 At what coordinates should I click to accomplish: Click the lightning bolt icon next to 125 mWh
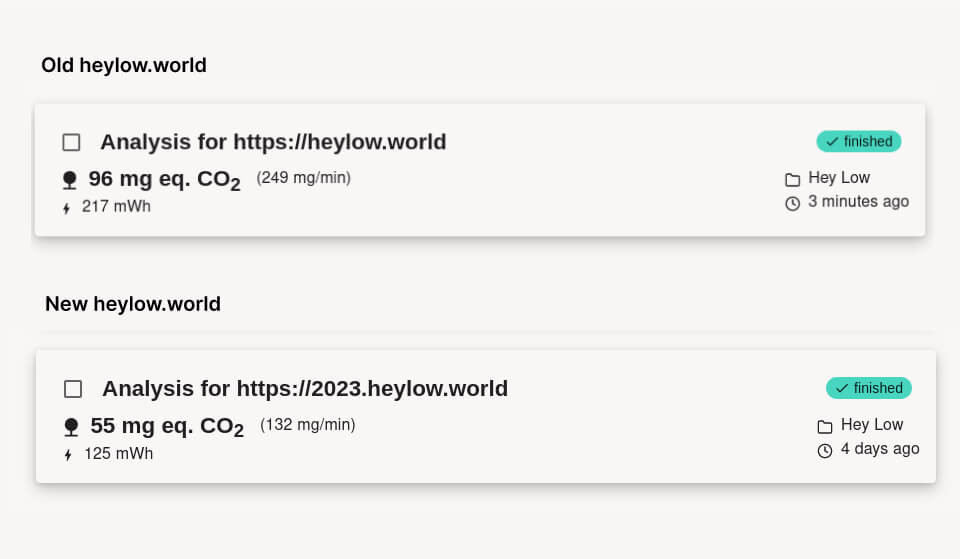[68, 455]
